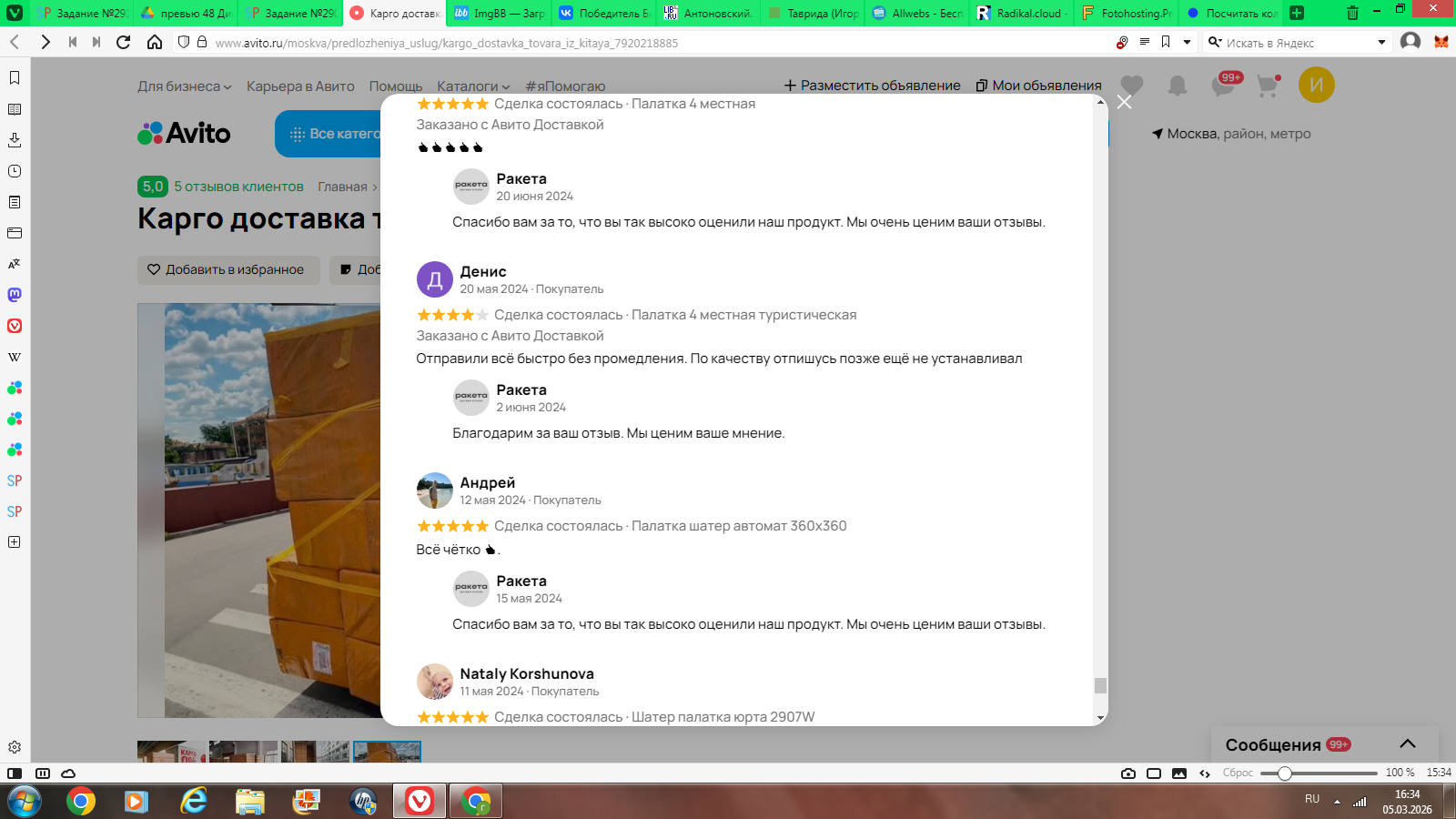Open a new tab with the plus button
1456x819 pixels.
1297,13
